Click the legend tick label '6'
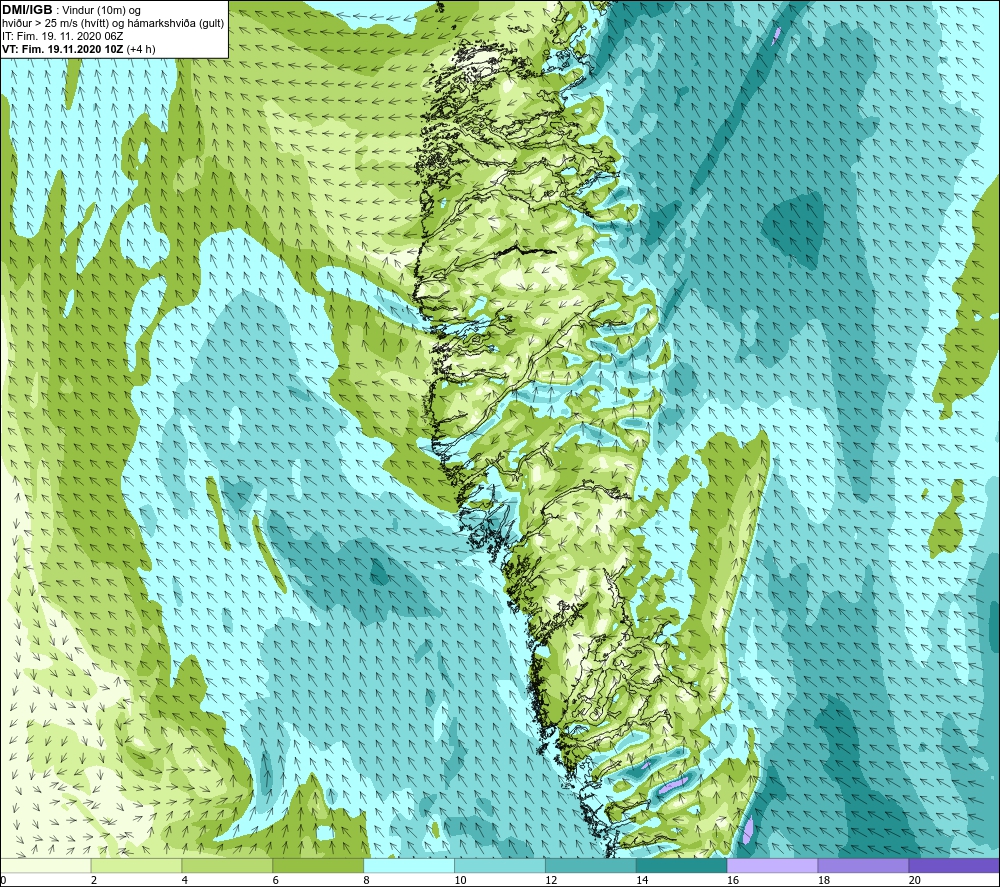 [276, 880]
